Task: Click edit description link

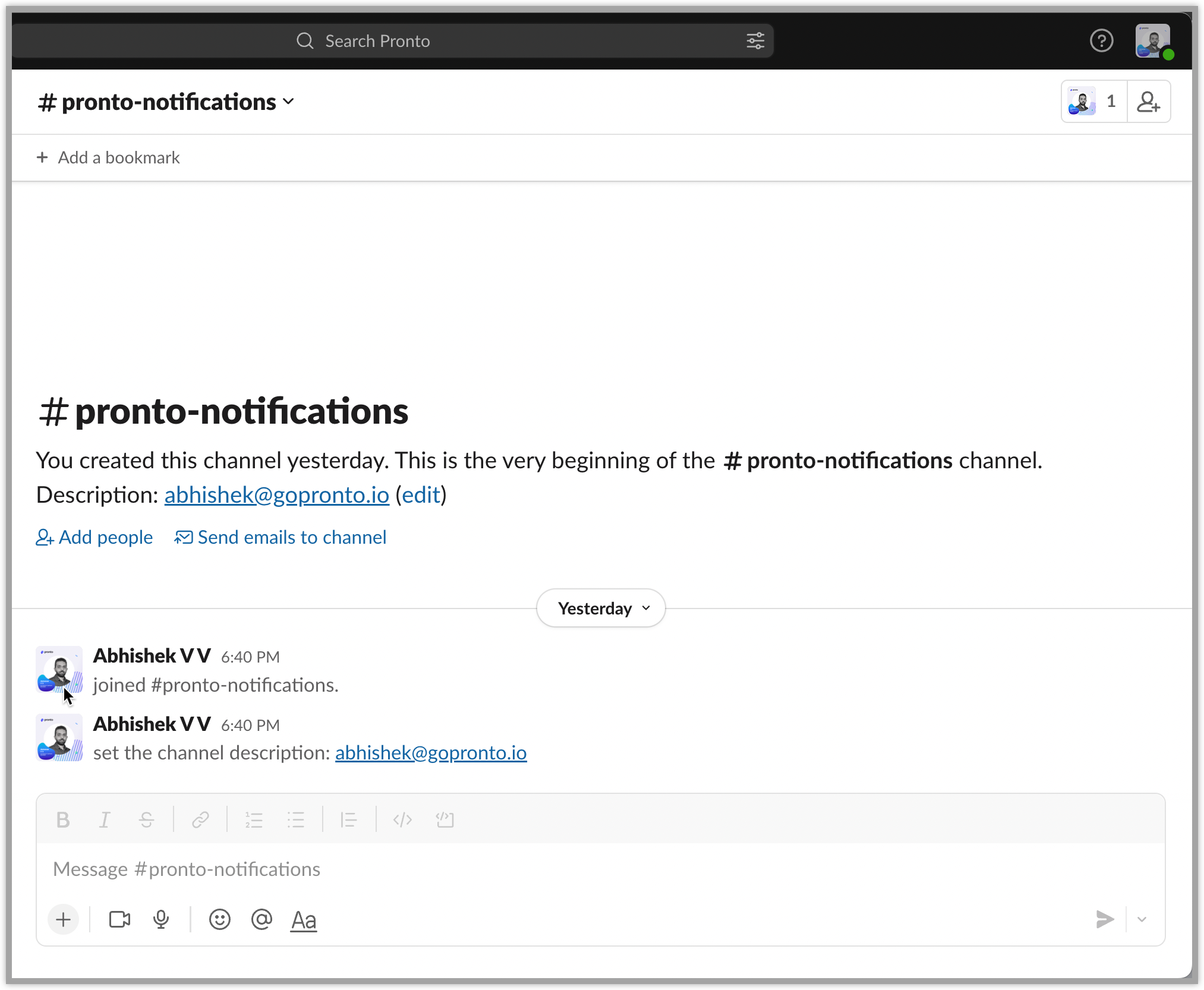Action: coord(421,495)
